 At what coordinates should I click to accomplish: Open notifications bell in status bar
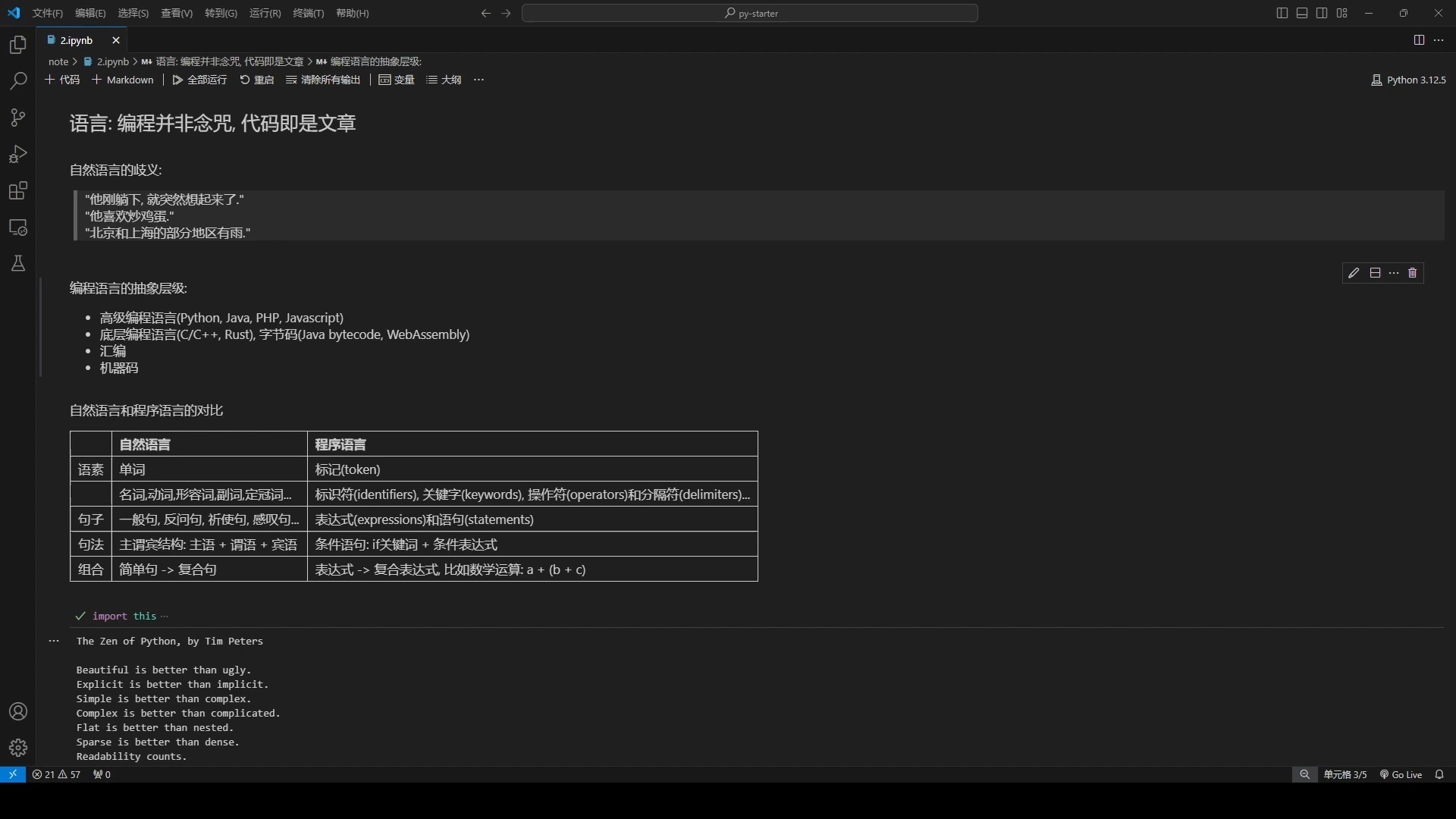click(x=1439, y=774)
